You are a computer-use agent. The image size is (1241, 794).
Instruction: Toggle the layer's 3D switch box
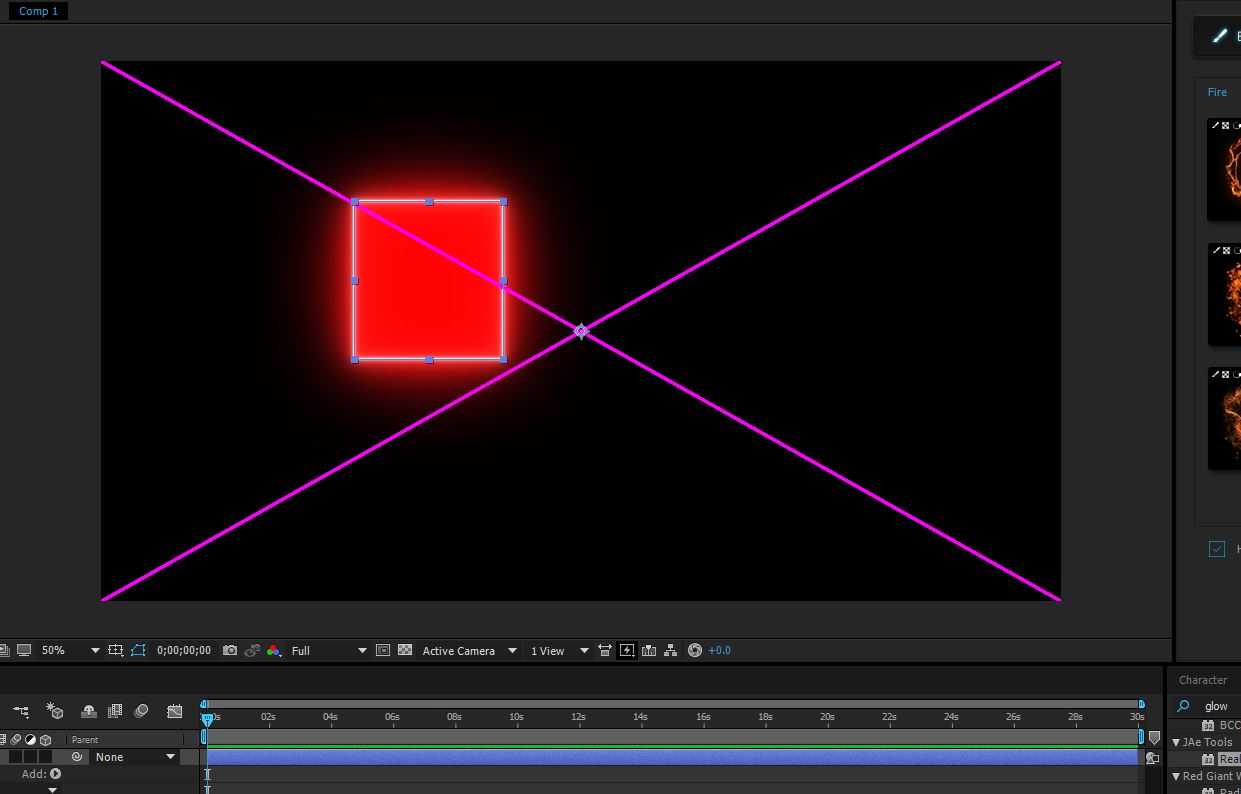(45, 757)
